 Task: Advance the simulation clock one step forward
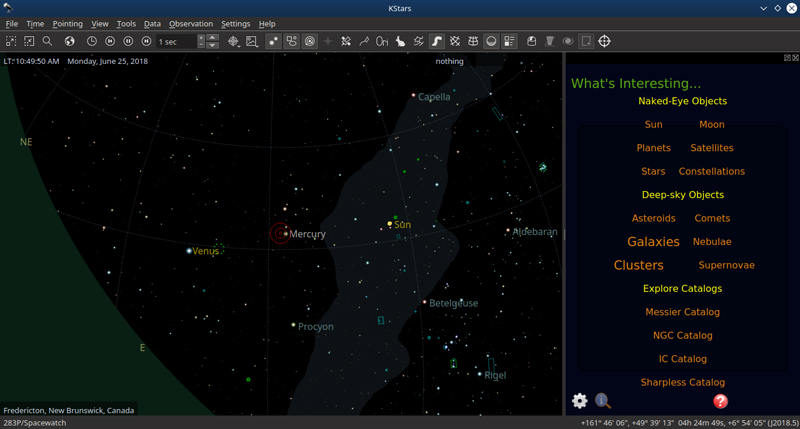(146, 41)
